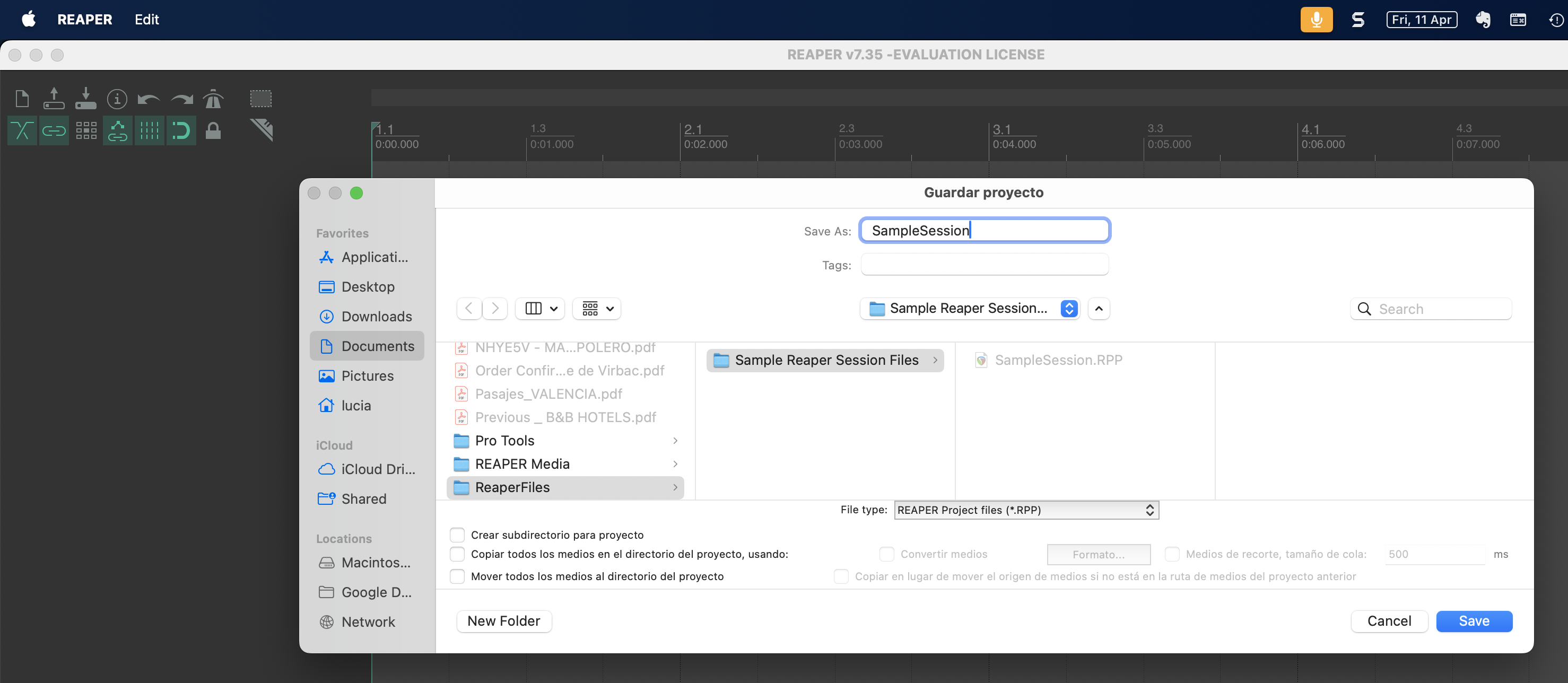1568x683 pixels.
Task: Click the metronome icon in toolbar
Action: click(x=213, y=99)
